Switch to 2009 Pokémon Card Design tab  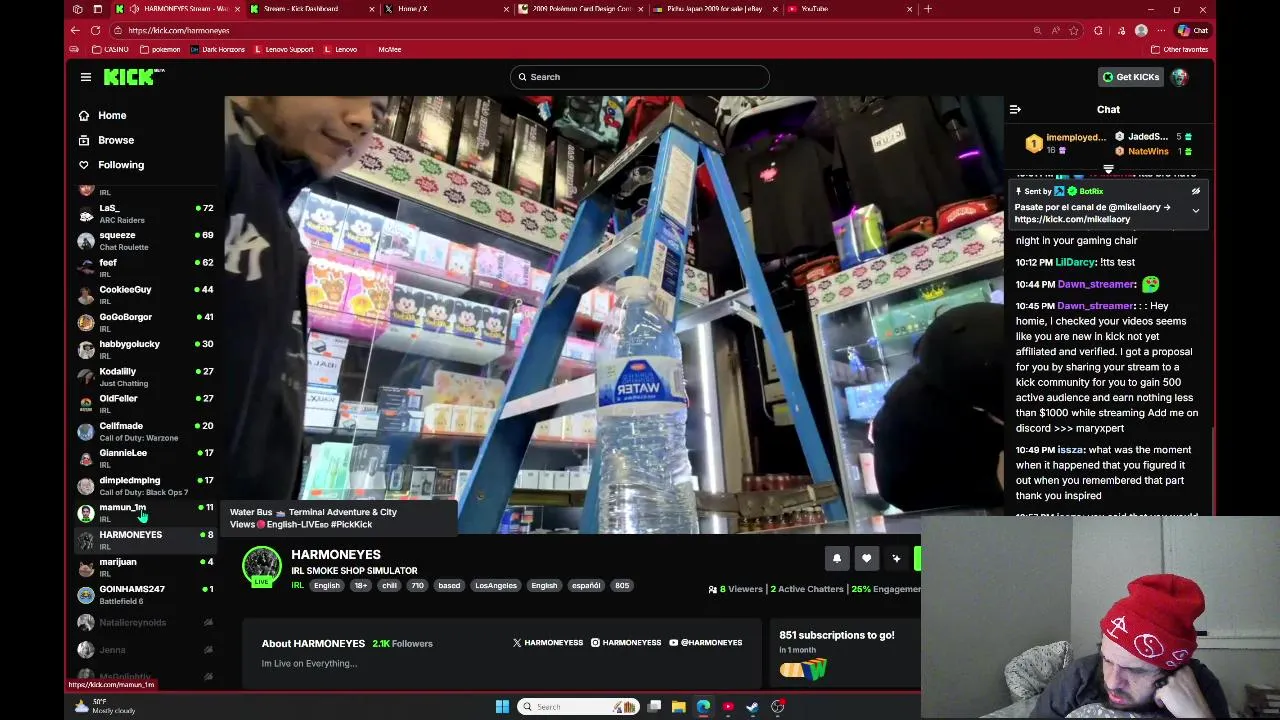coord(581,9)
